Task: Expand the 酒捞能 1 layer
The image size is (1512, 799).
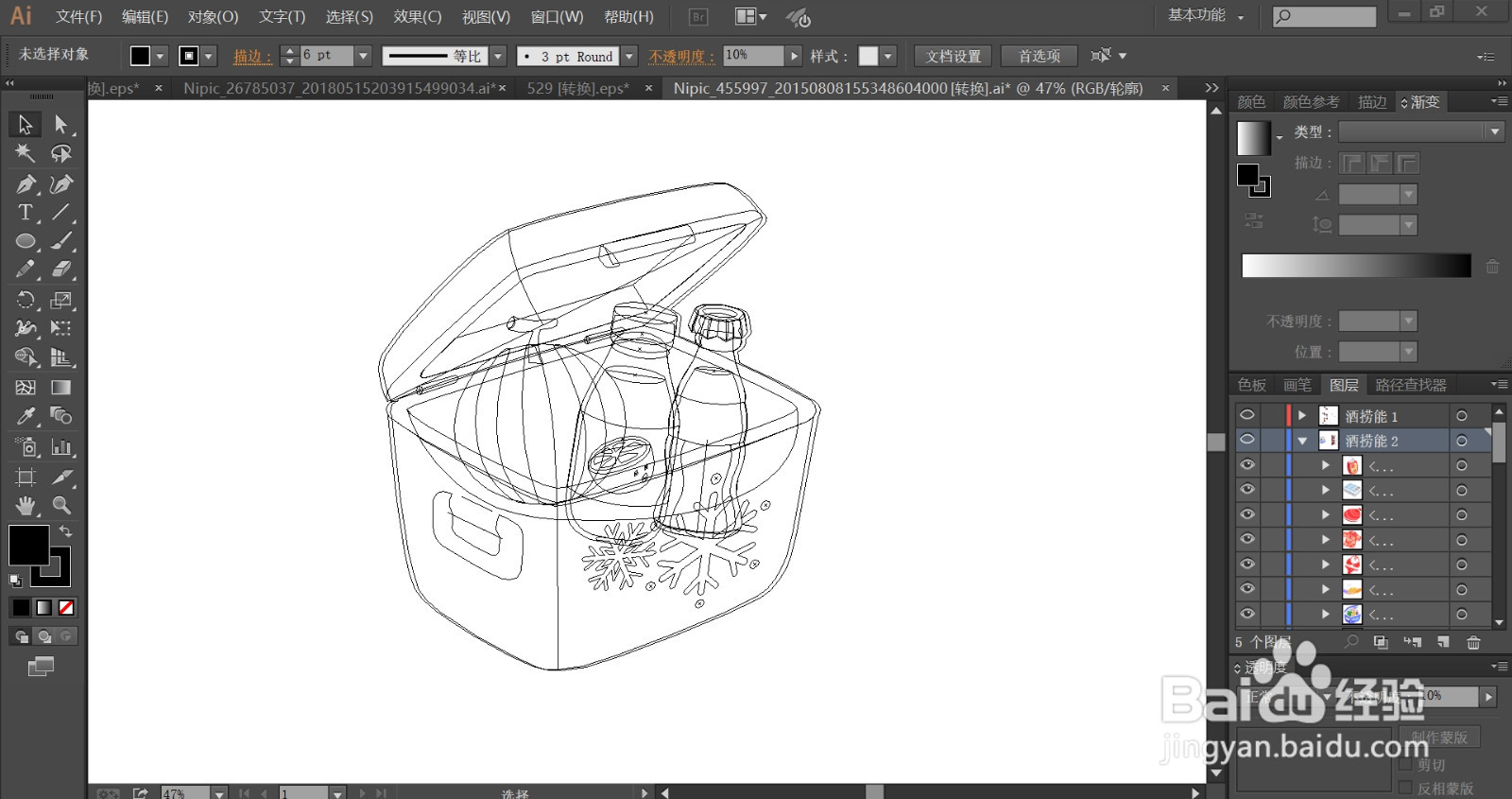Action: [x=1302, y=415]
